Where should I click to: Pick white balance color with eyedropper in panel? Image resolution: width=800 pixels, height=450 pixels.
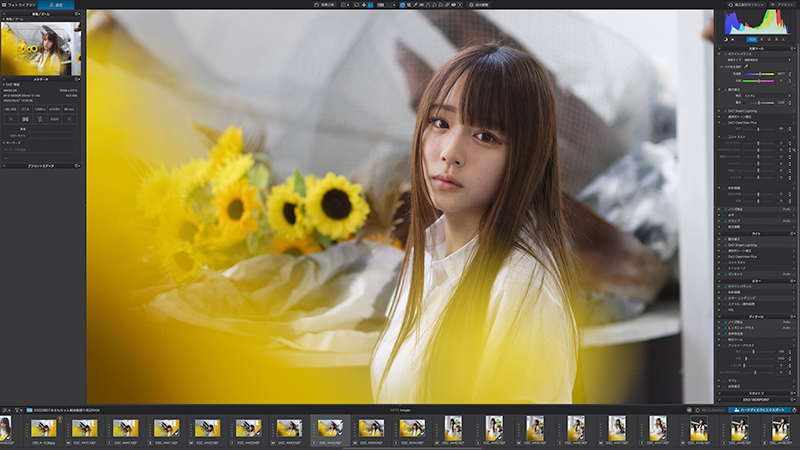click(x=746, y=66)
